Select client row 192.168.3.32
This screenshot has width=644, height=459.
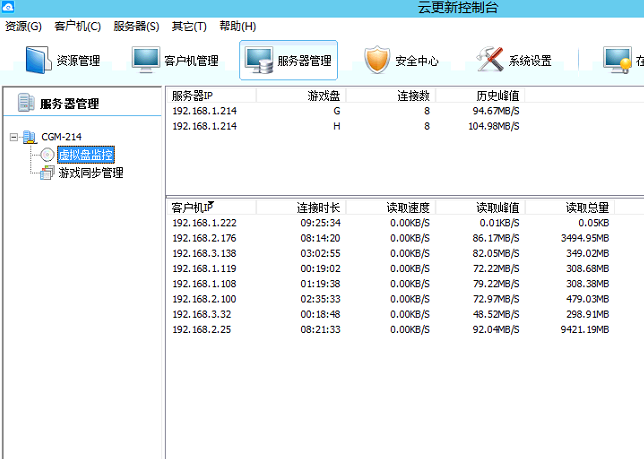coord(390,314)
